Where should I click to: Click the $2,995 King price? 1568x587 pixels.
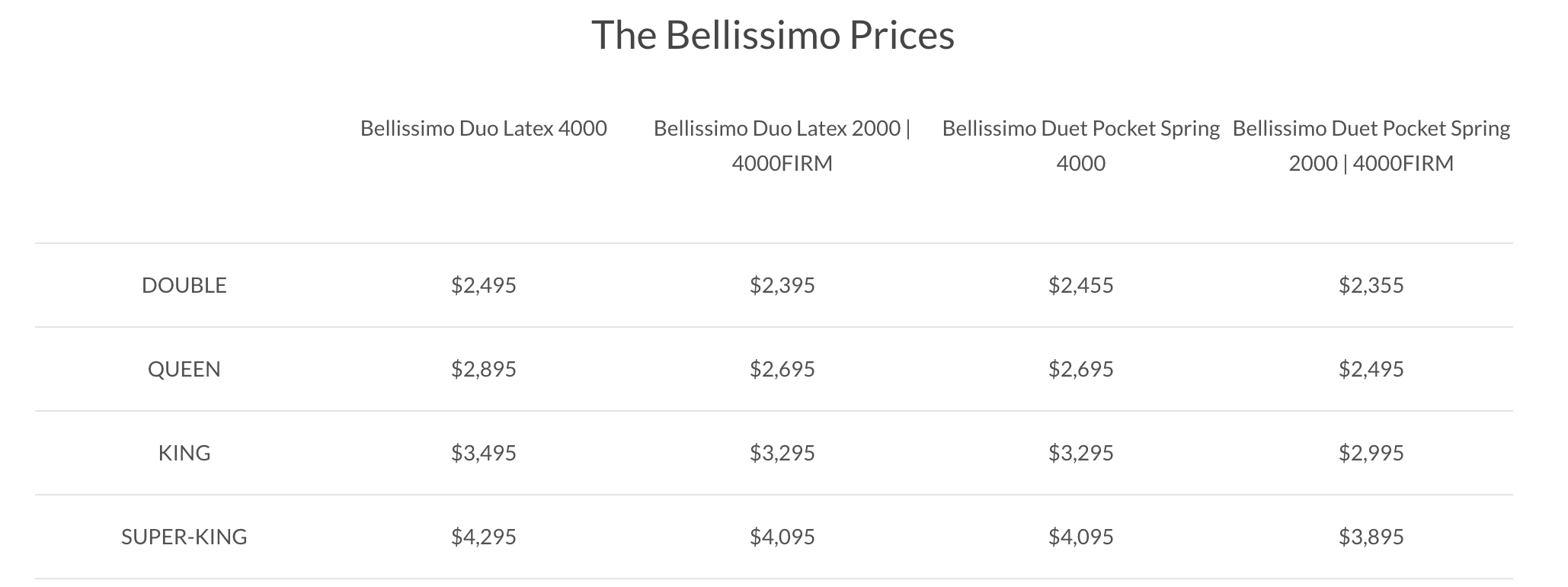point(1371,453)
